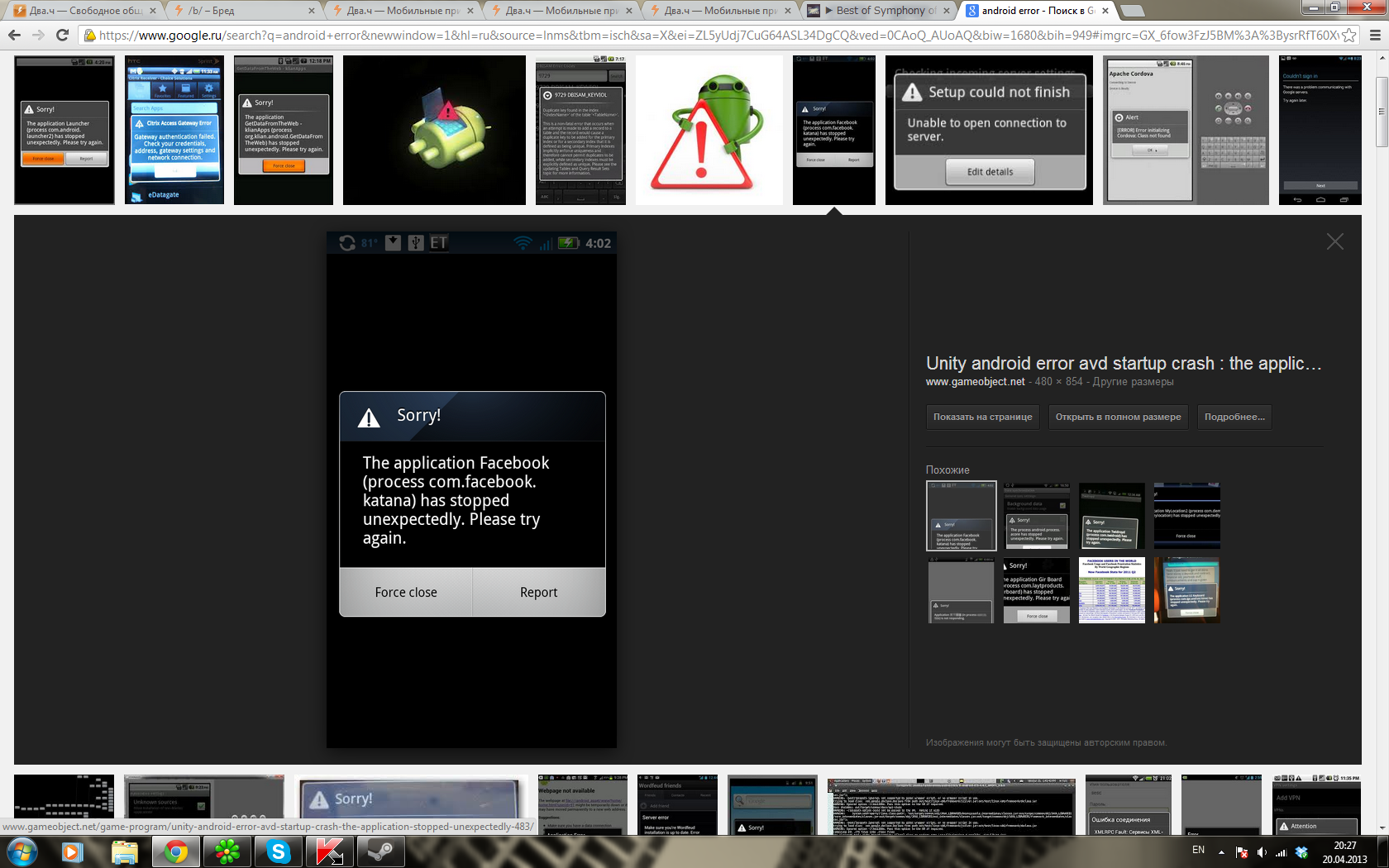Switch to 'Best of Symphony' tab
This screenshot has height=868, width=1389.
[879, 11]
